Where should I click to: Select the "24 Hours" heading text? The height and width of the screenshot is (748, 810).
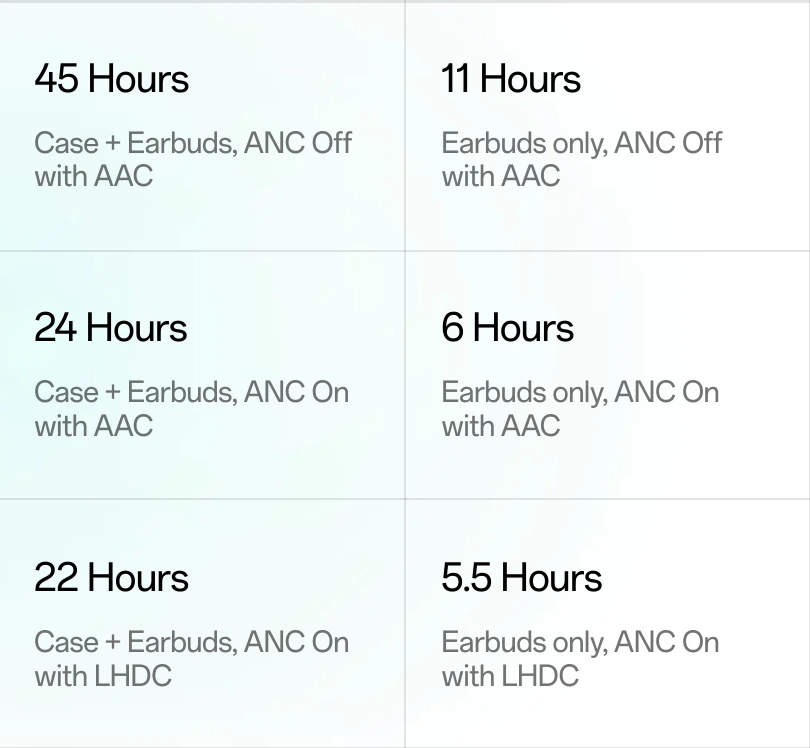point(110,328)
